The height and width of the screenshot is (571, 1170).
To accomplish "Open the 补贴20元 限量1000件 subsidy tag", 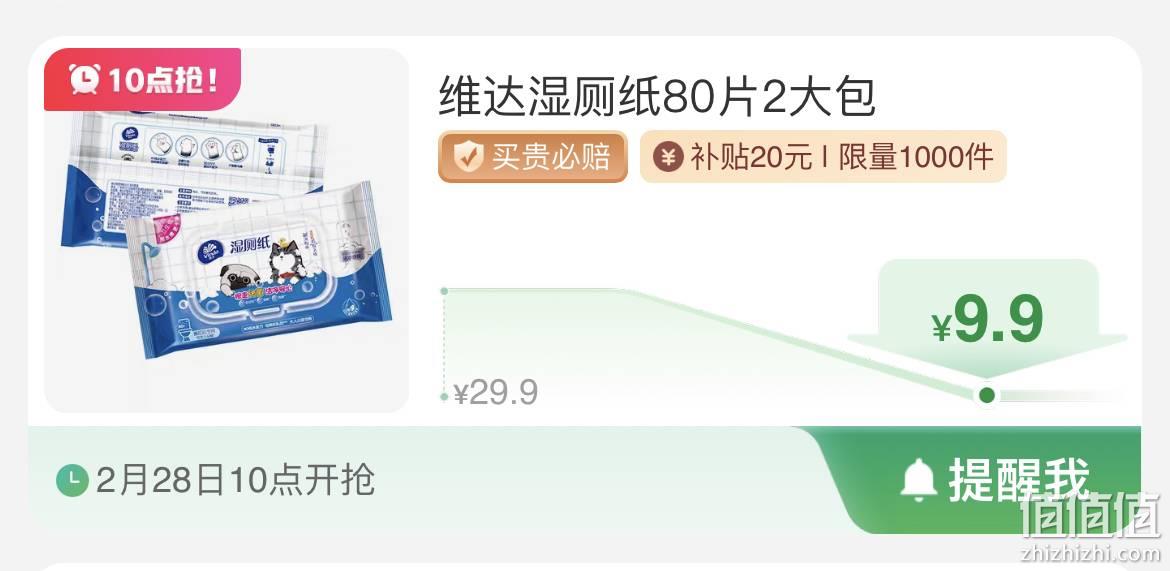I will pyautogui.click(x=823, y=157).
